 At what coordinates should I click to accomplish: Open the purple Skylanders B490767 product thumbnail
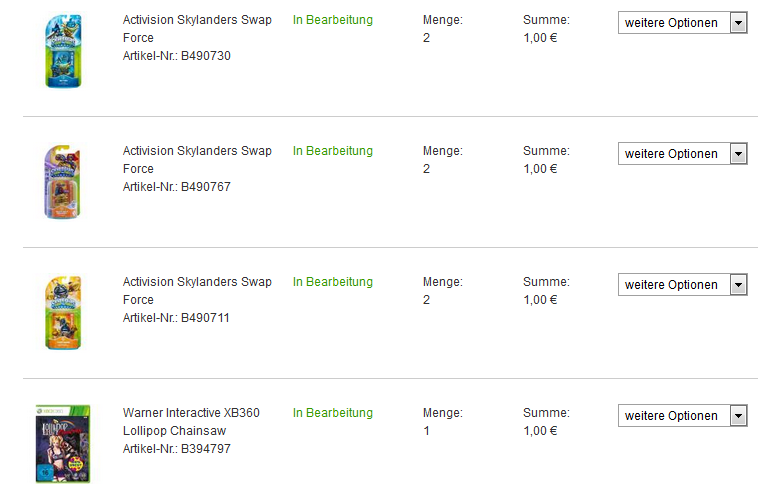coord(62,182)
